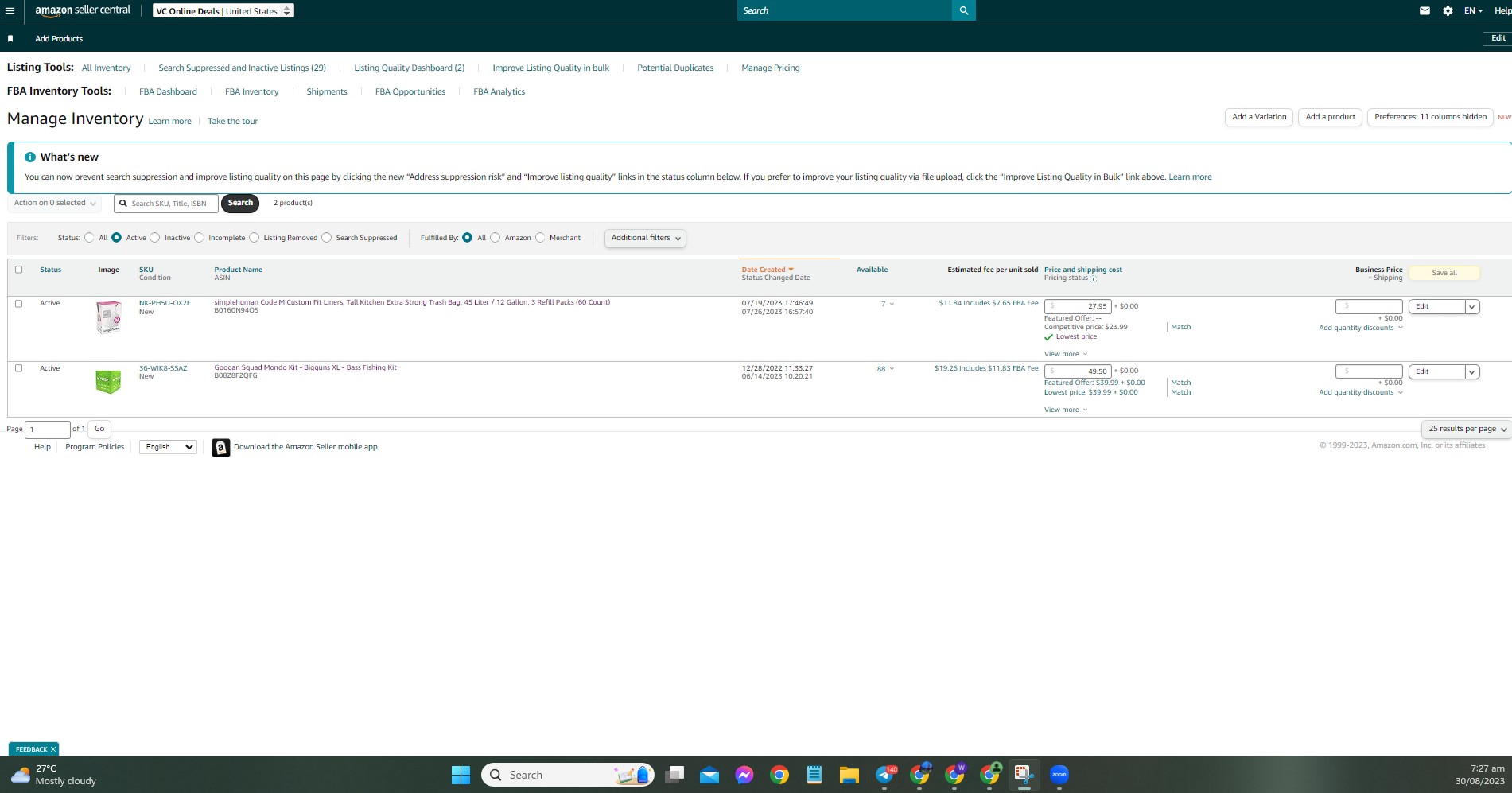Open the Edit dropdown arrow for simplehuman row
1512x793 pixels.
tap(1472, 307)
